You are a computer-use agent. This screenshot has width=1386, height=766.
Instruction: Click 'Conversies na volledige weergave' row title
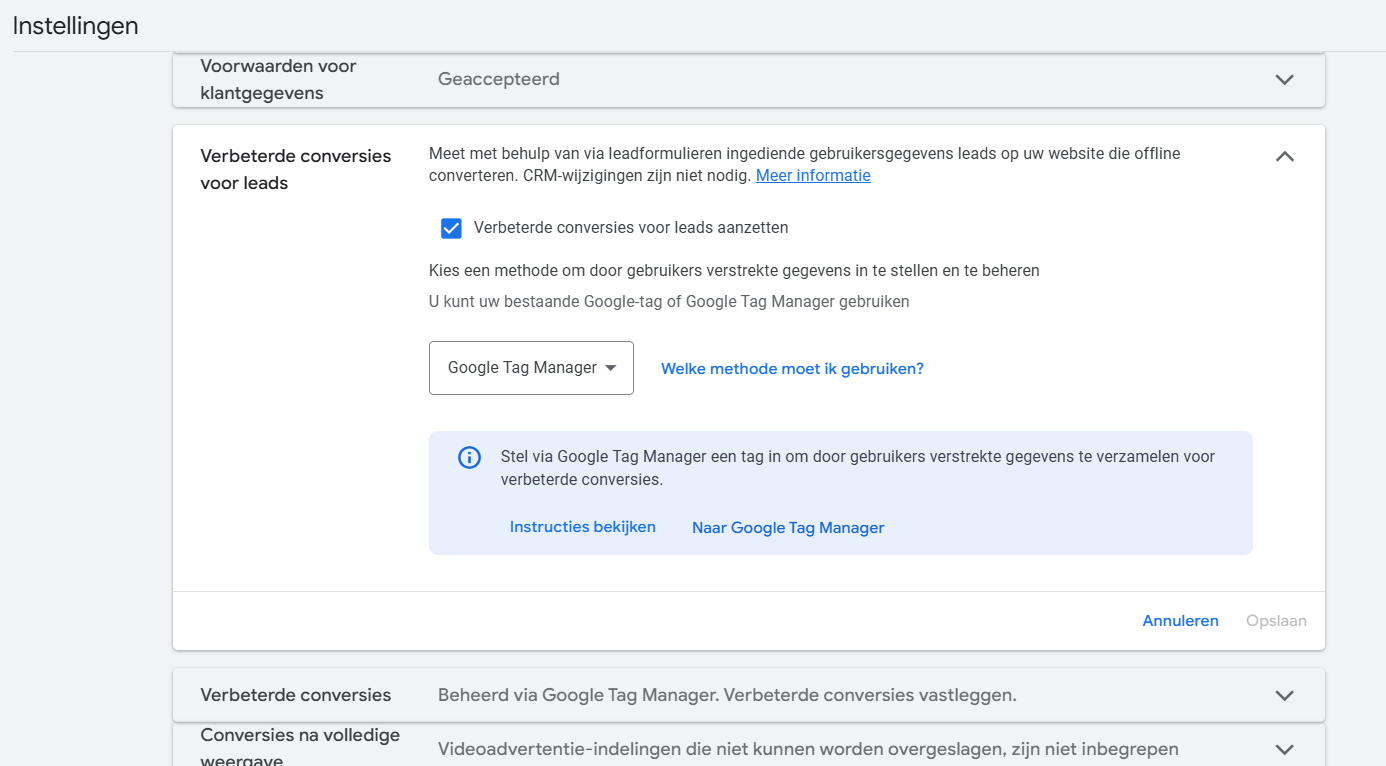coord(300,748)
